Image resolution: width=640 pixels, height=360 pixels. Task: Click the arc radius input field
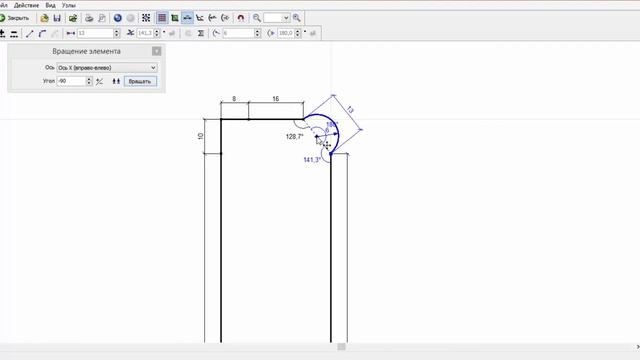point(238,33)
